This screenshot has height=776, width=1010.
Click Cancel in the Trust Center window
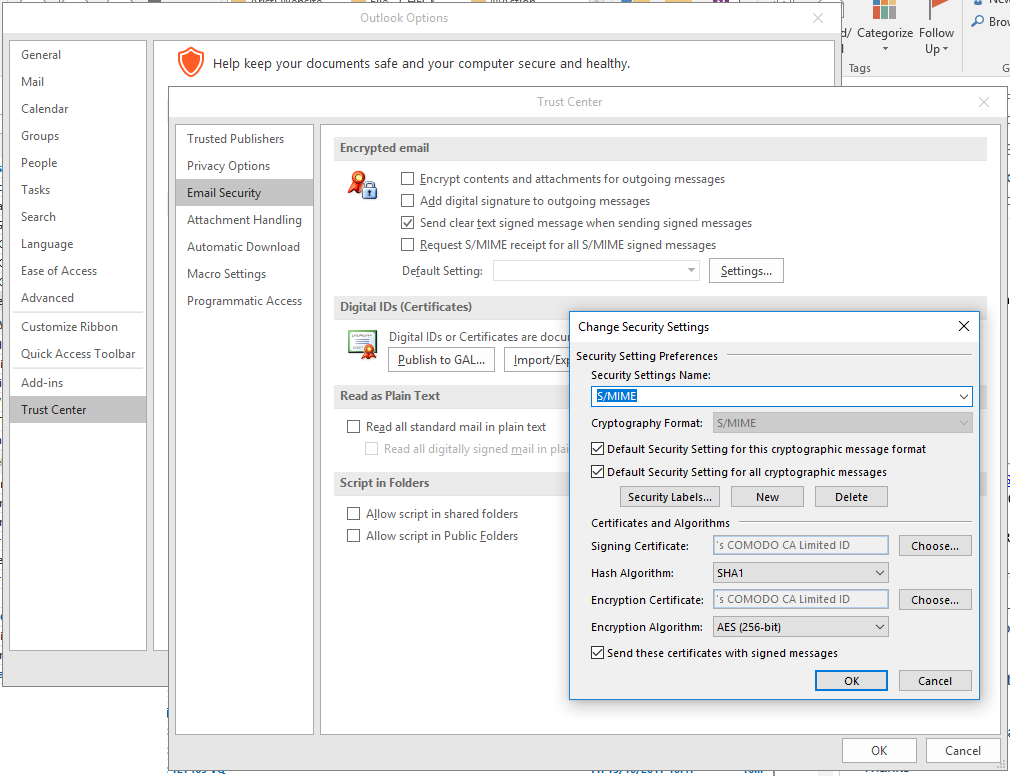click(x=962, y=750)
